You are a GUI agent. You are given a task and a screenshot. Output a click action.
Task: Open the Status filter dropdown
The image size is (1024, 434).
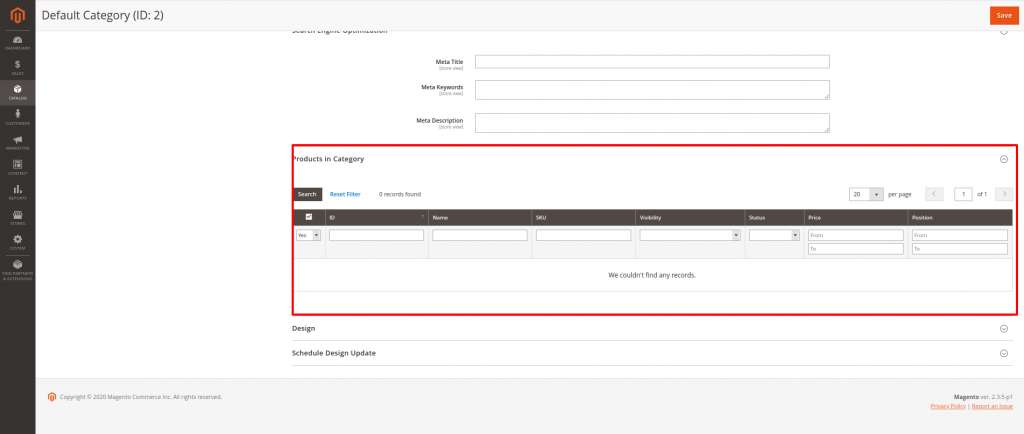[x=774, y=235]
